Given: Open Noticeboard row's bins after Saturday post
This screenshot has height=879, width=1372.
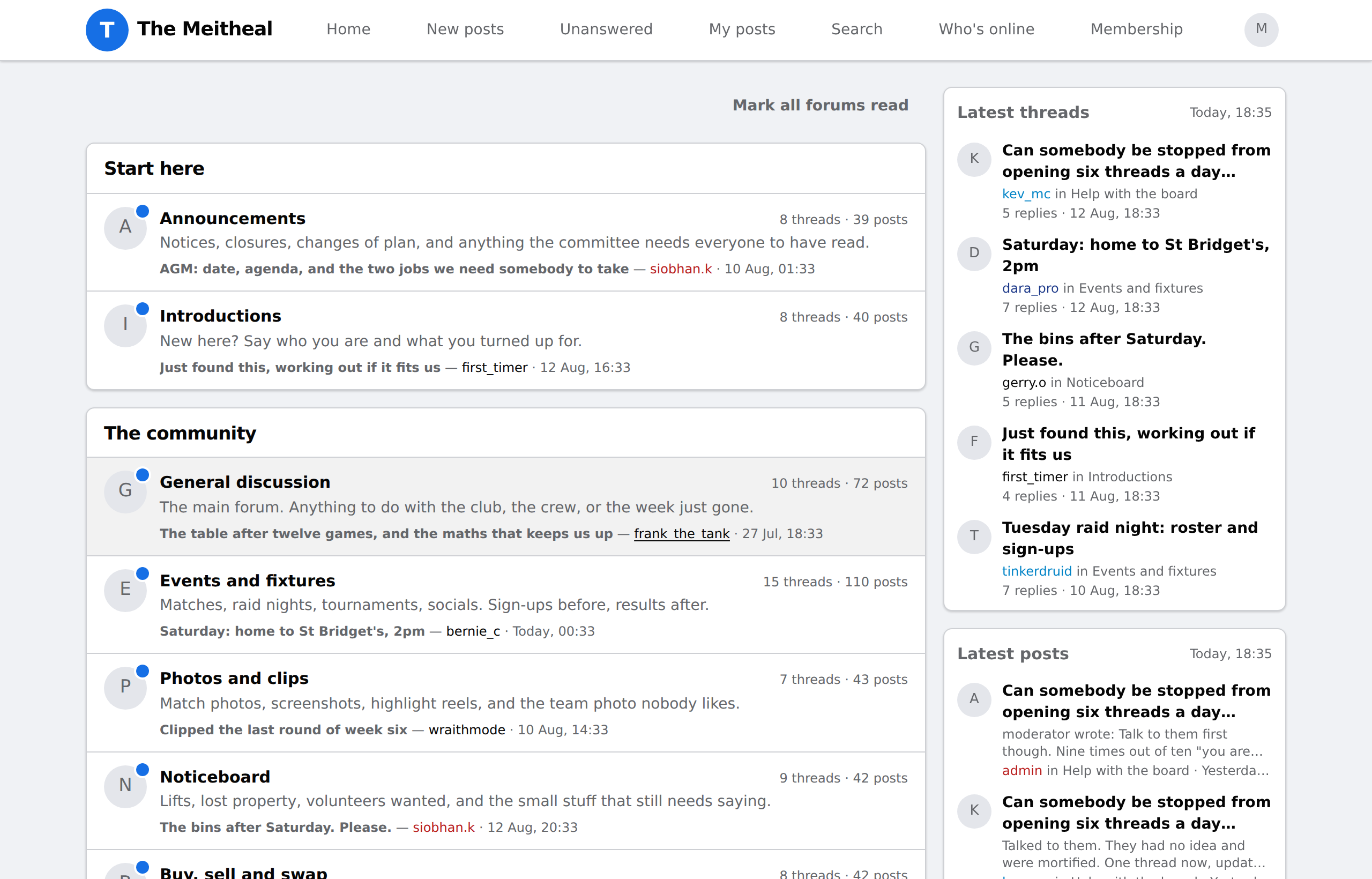Looking at the screenshot, I should [x=275, y=828].
